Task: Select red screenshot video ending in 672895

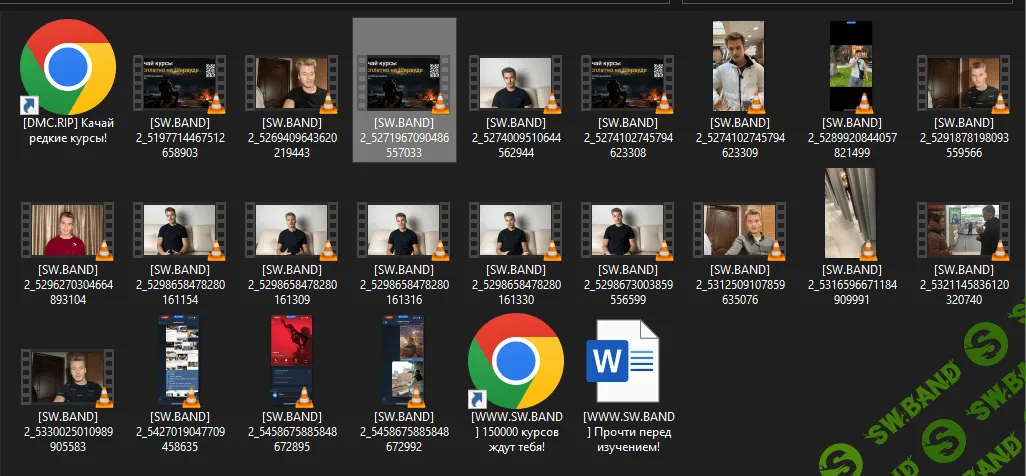Action: tap(293, 362)
